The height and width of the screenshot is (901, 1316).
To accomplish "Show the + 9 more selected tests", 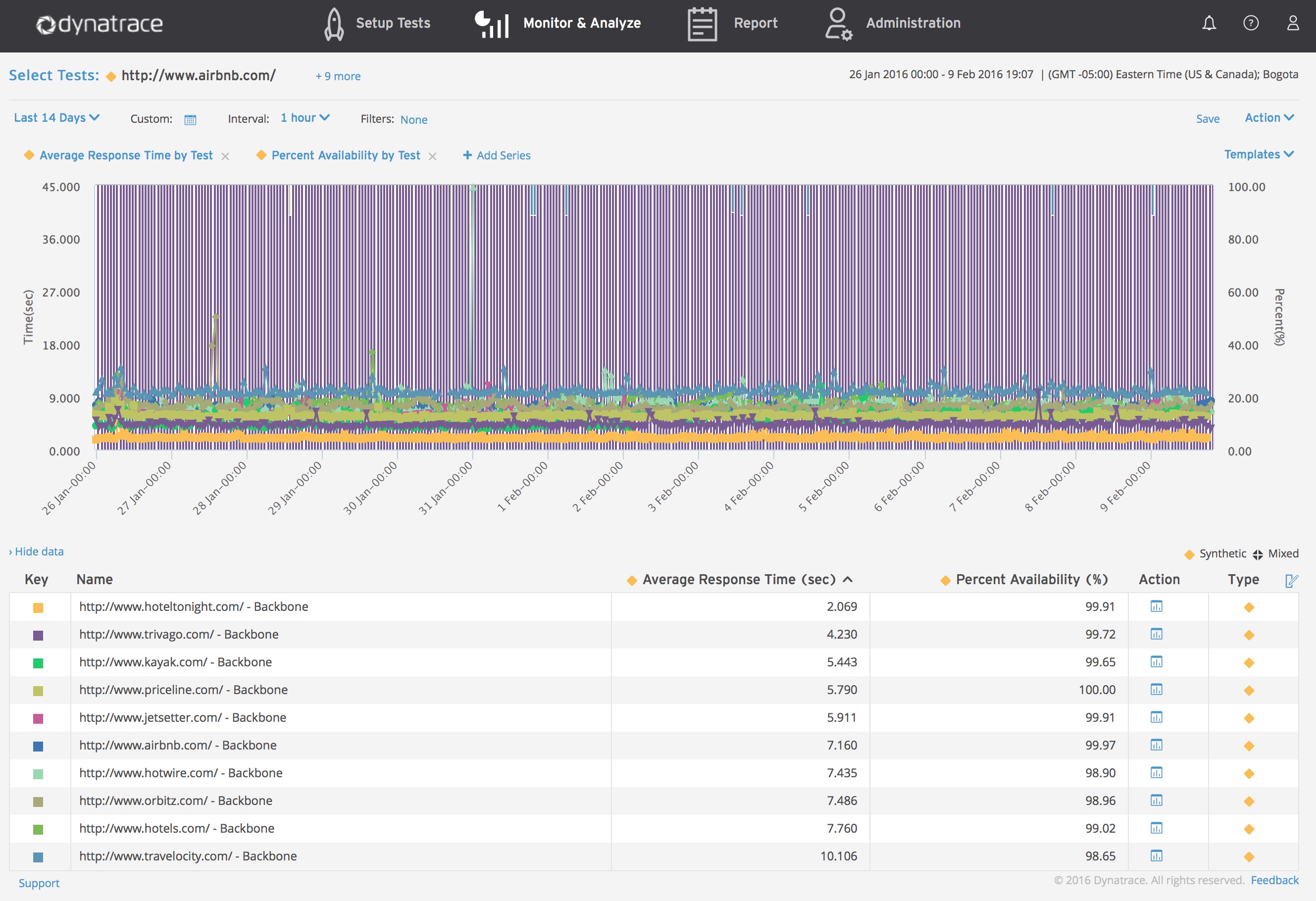I will tap(338, 76).
